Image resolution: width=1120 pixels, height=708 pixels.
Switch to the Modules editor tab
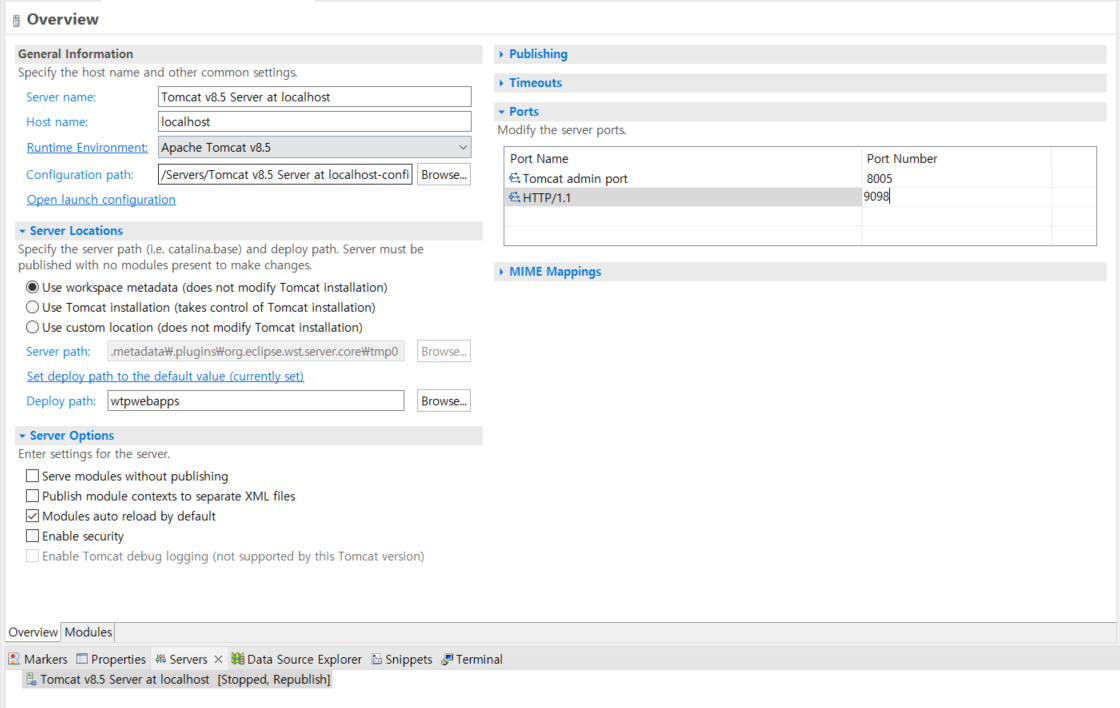coord(88,632)
